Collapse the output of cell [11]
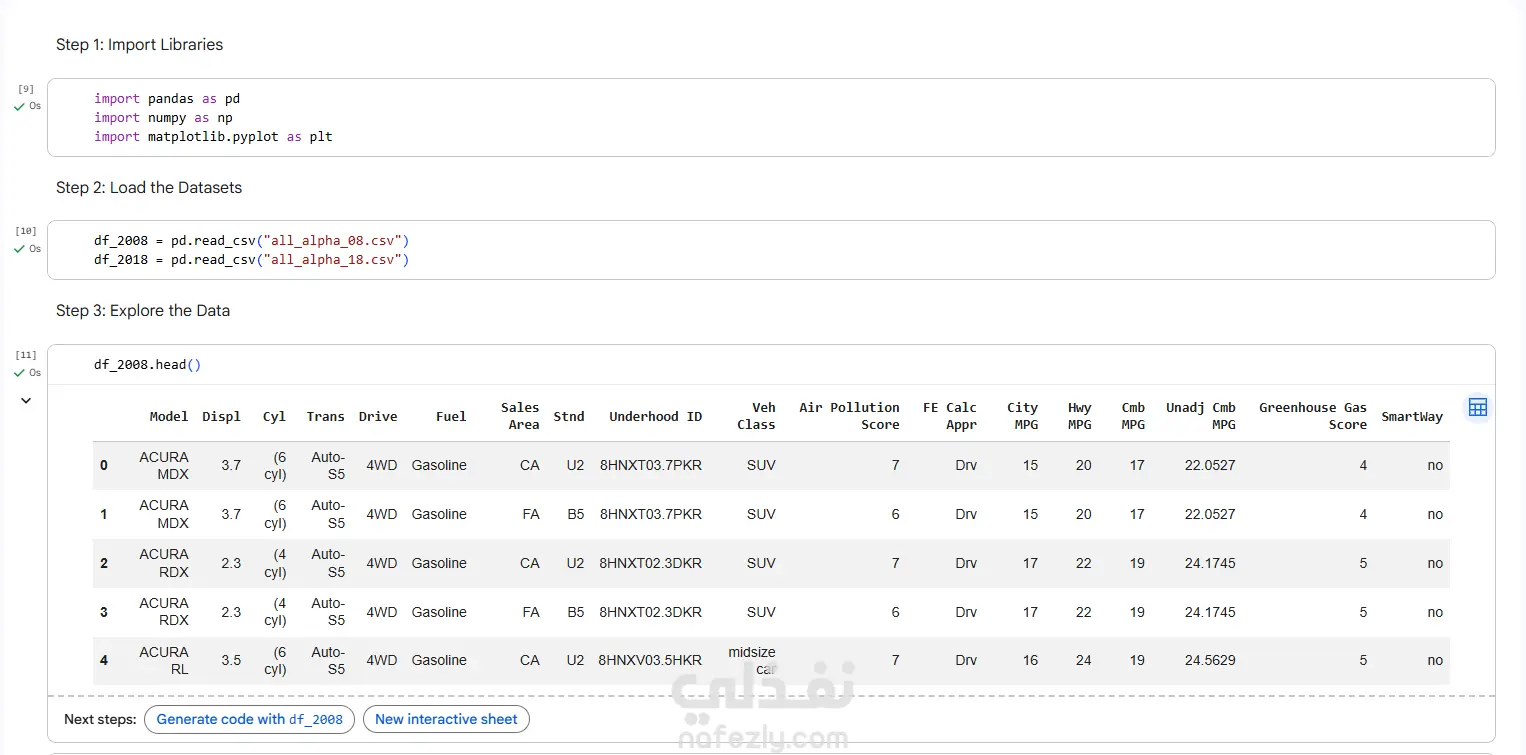This screenshot has height=755, width=1526. coord(26,401)
